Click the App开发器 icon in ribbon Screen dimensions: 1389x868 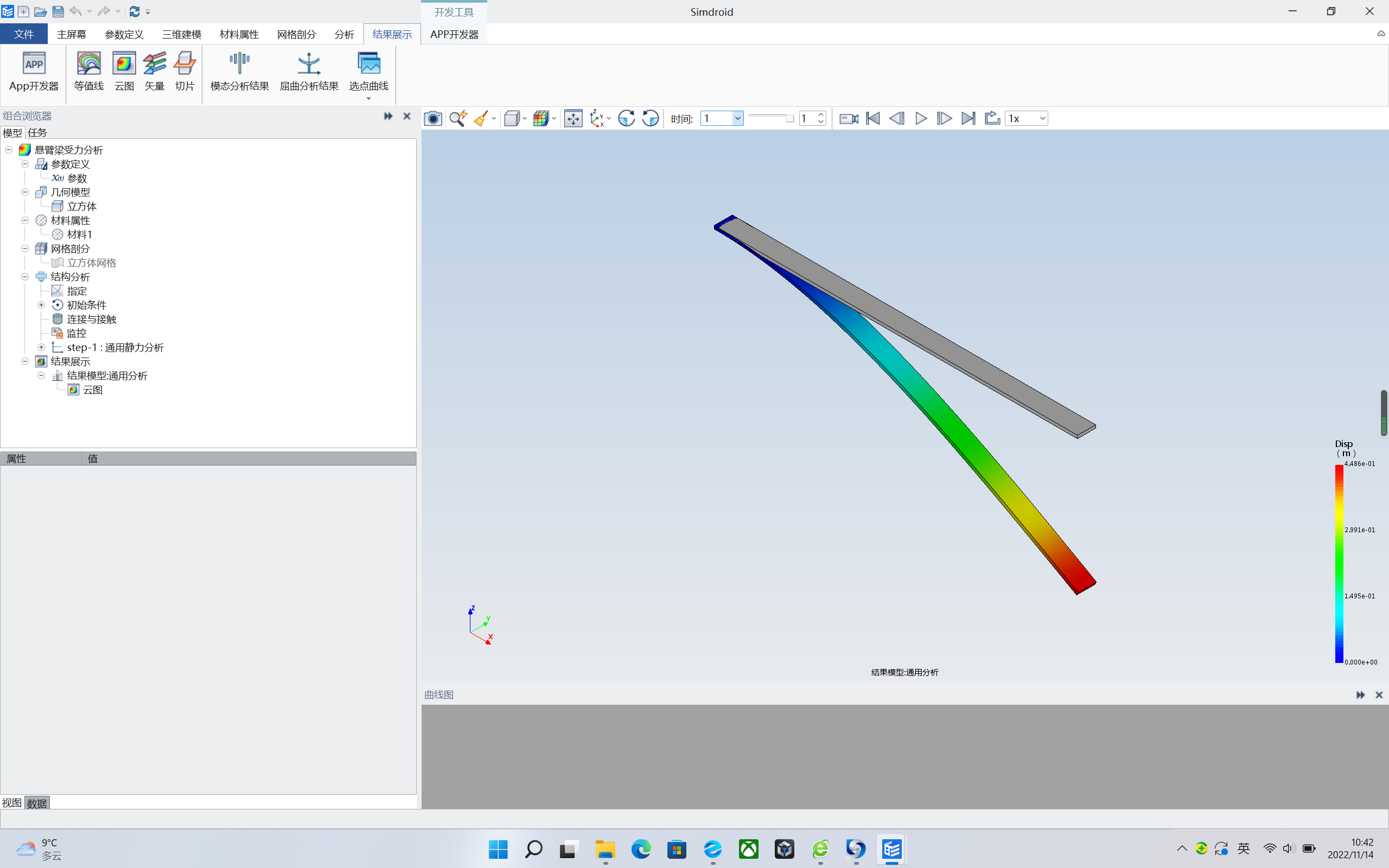pos(33,70)
